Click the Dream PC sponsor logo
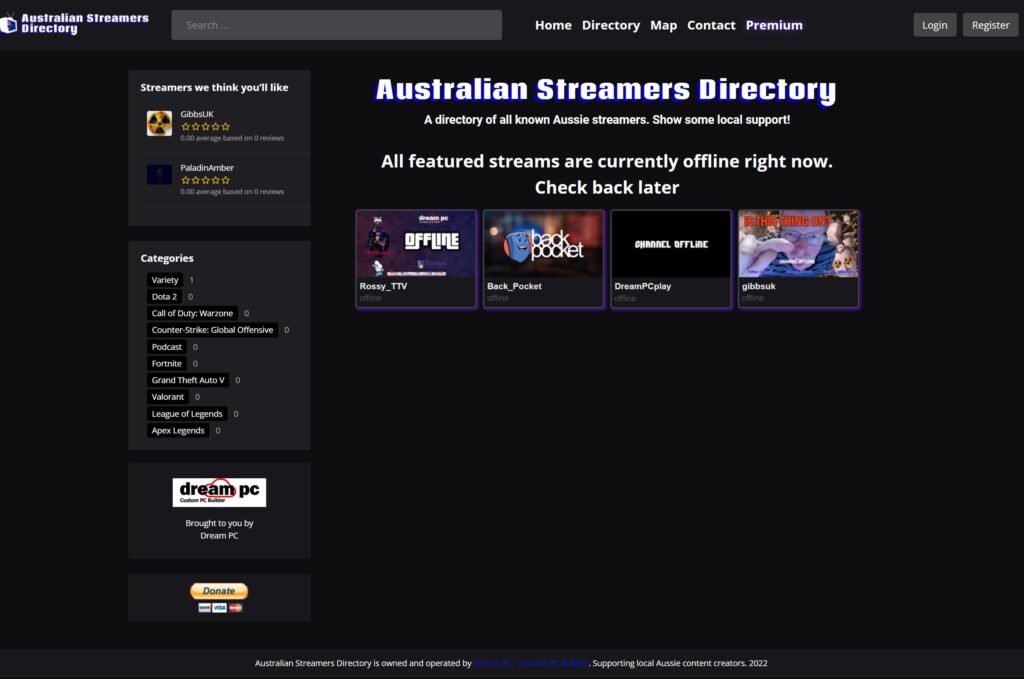Viewport: 1024px width, 679px height. pyautogui.click(x=219, y=491)
